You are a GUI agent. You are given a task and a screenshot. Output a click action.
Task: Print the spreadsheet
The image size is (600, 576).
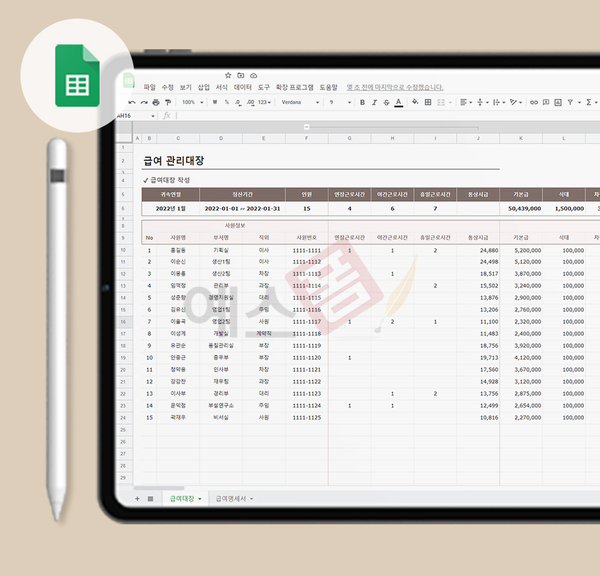tap(156, 102)
